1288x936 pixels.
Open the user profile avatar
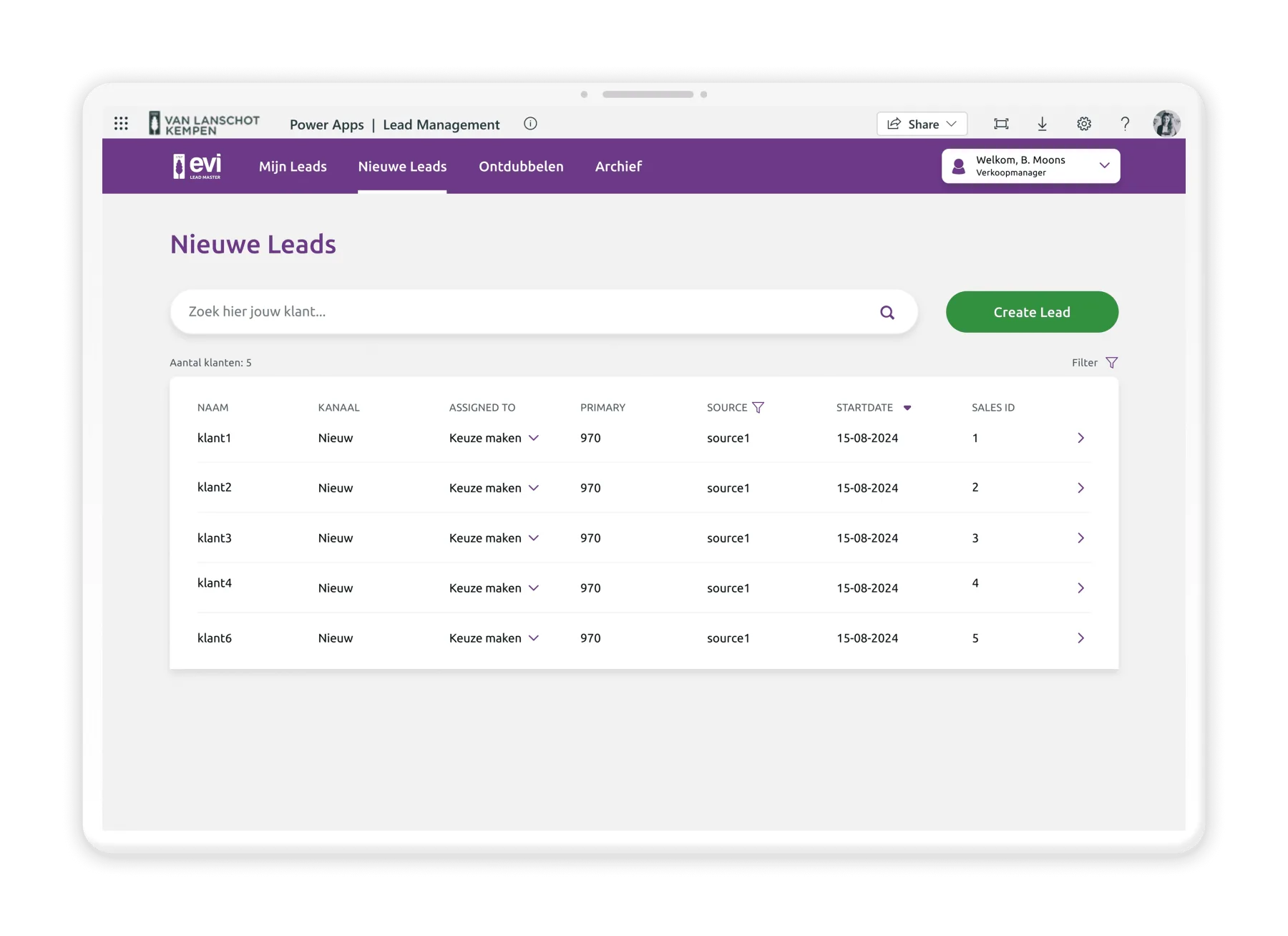tap(1166, 124)
